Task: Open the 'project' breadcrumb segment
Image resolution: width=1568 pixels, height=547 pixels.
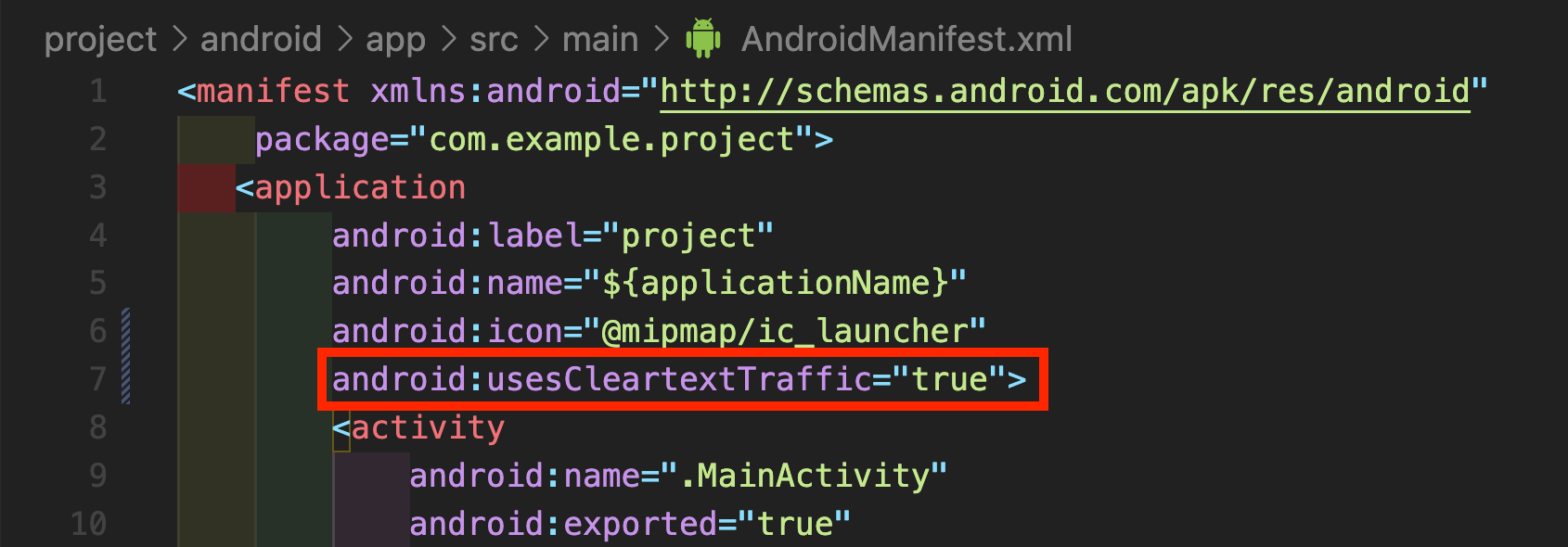Action: [100, 40]
